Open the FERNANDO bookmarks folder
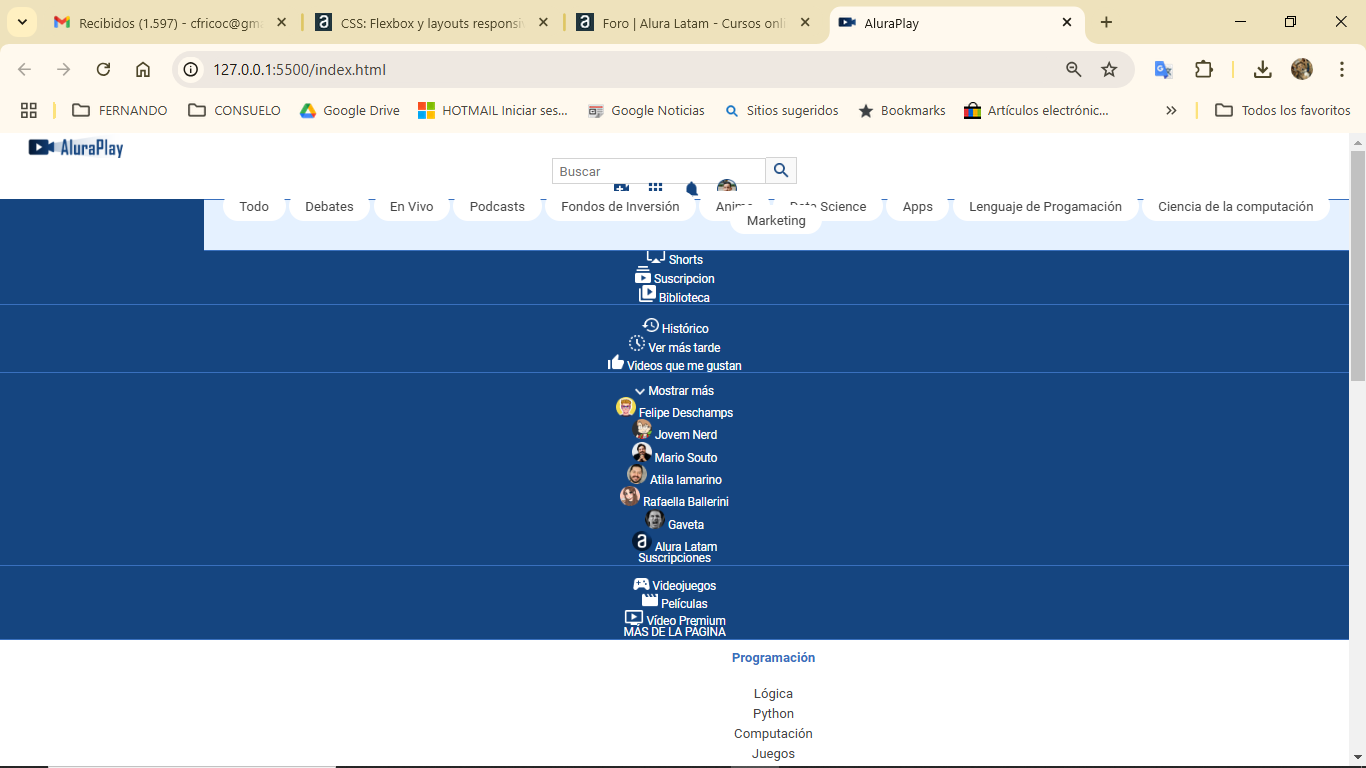 click(120, 110)
